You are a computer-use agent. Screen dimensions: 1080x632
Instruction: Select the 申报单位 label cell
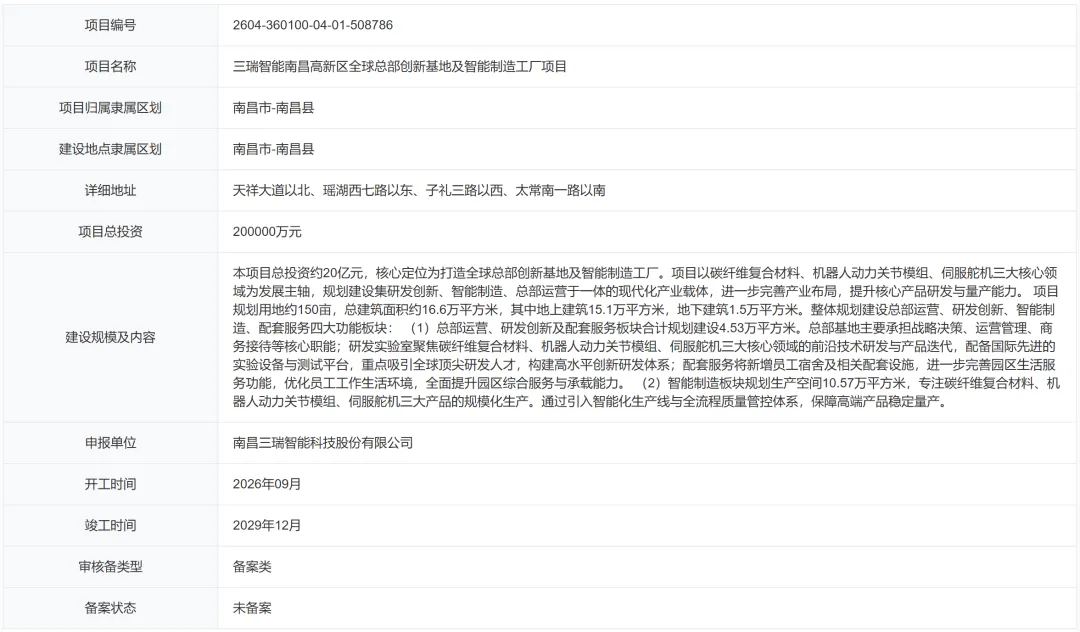click(x=110, y=443)
